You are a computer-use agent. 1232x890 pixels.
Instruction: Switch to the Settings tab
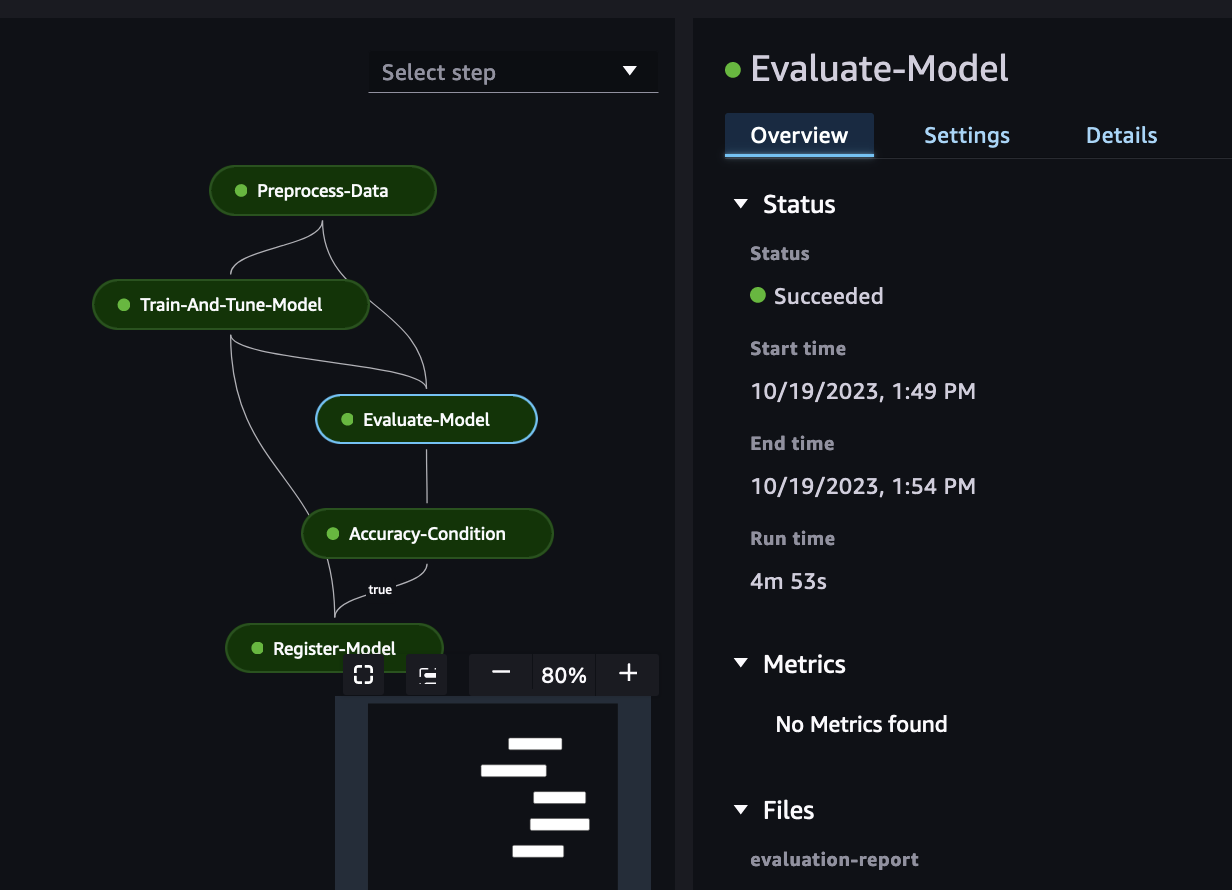(966, 136)
